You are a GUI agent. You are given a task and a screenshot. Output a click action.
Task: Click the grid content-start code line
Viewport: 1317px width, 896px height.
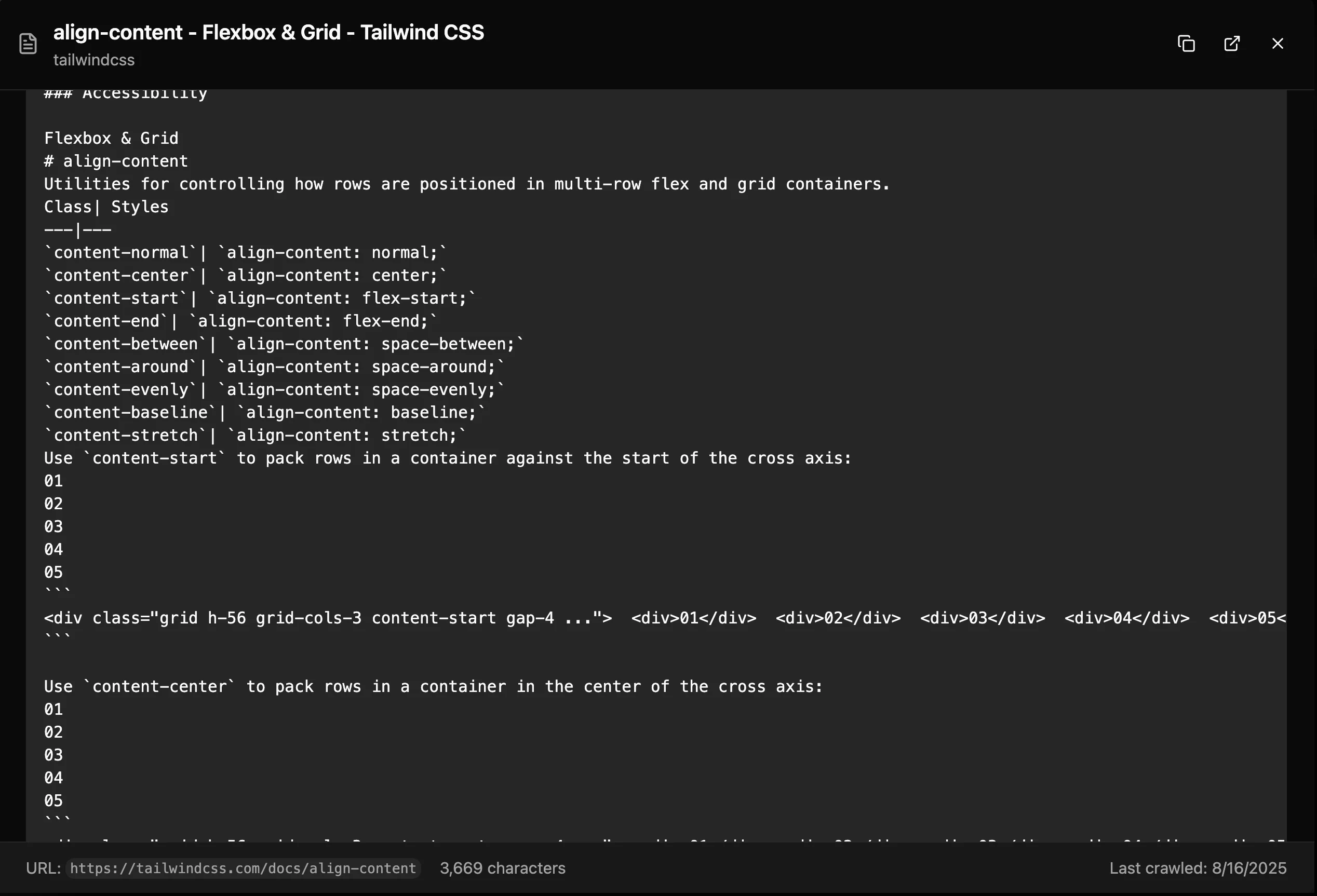(664, 618)
